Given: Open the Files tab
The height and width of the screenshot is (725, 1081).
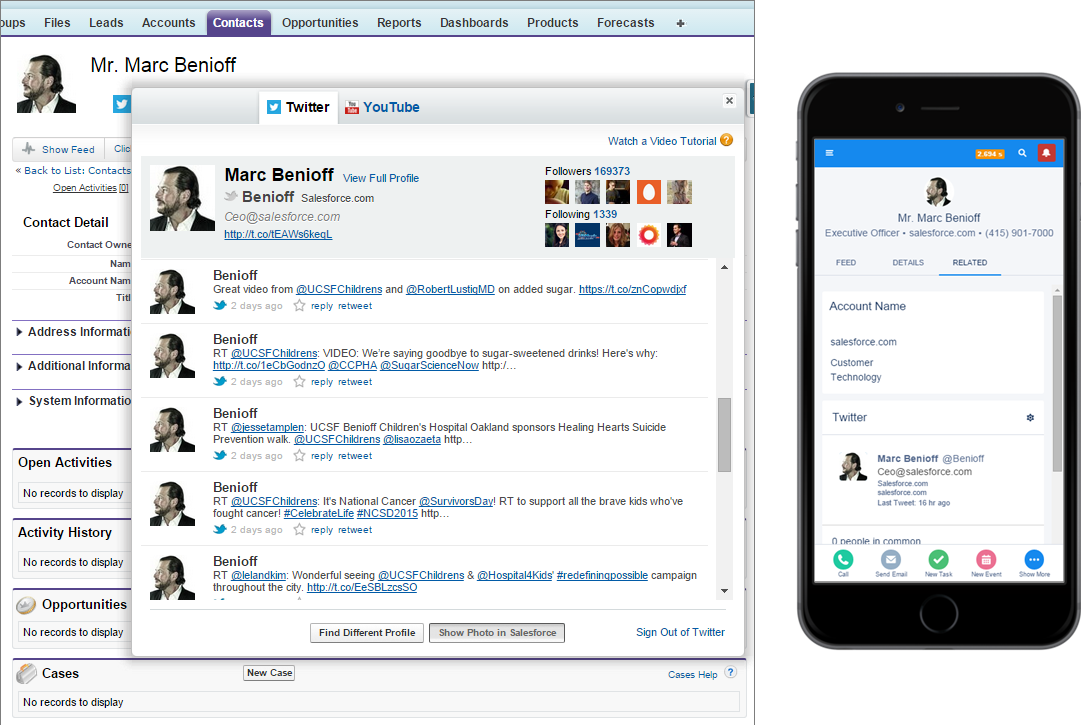Looking at the screenshot, I should pos(57,23).
